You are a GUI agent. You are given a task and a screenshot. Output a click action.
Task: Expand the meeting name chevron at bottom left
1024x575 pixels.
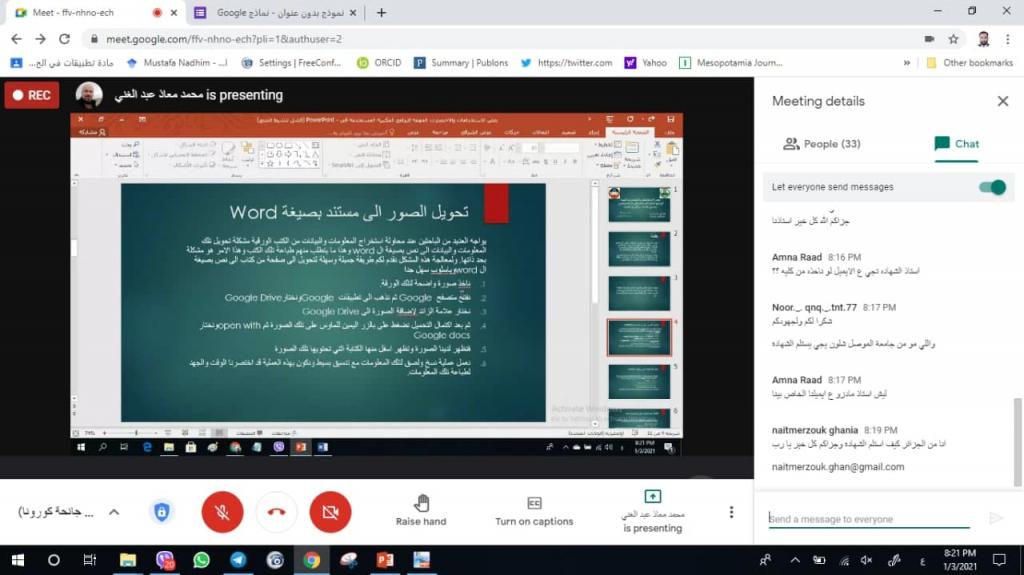point(114,512)
